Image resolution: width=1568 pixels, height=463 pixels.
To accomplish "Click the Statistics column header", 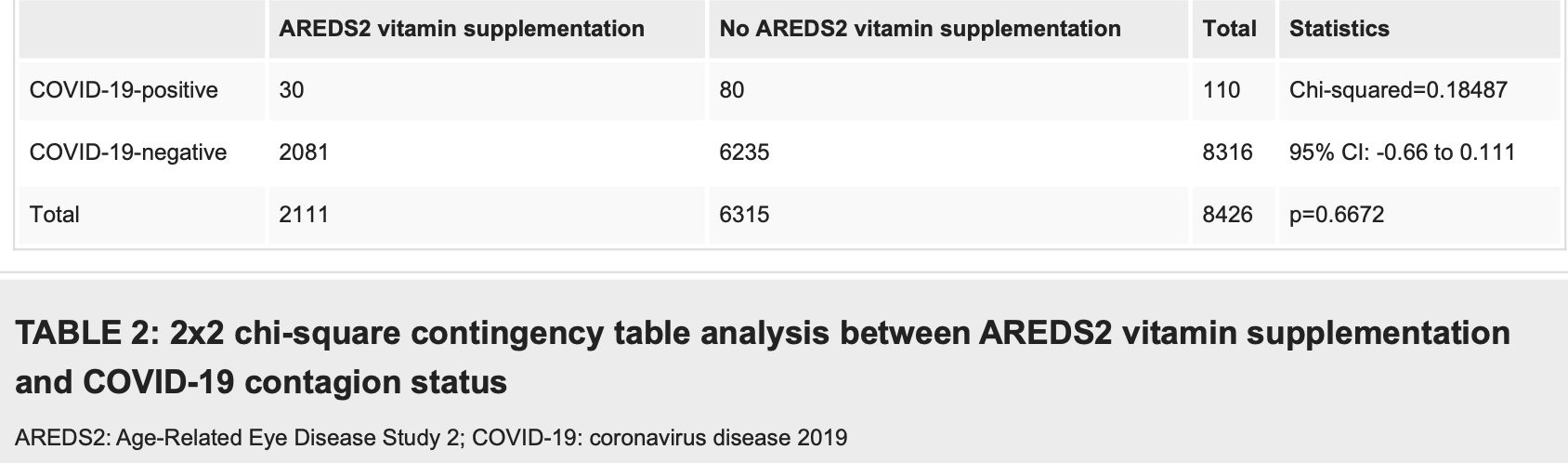I will click(x=1339, y=29).
